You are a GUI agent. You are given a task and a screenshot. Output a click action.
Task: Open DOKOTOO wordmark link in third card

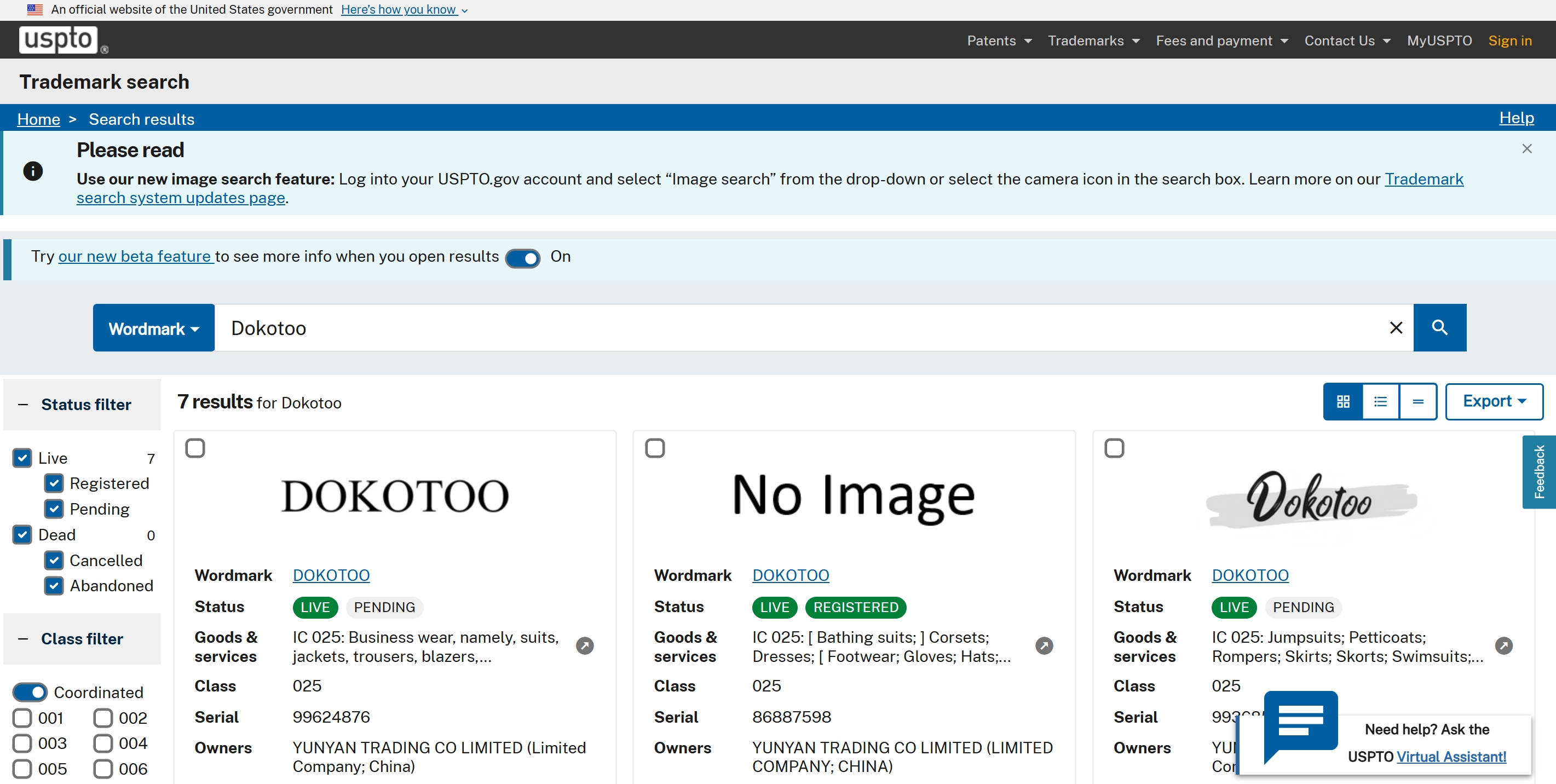1250,575
